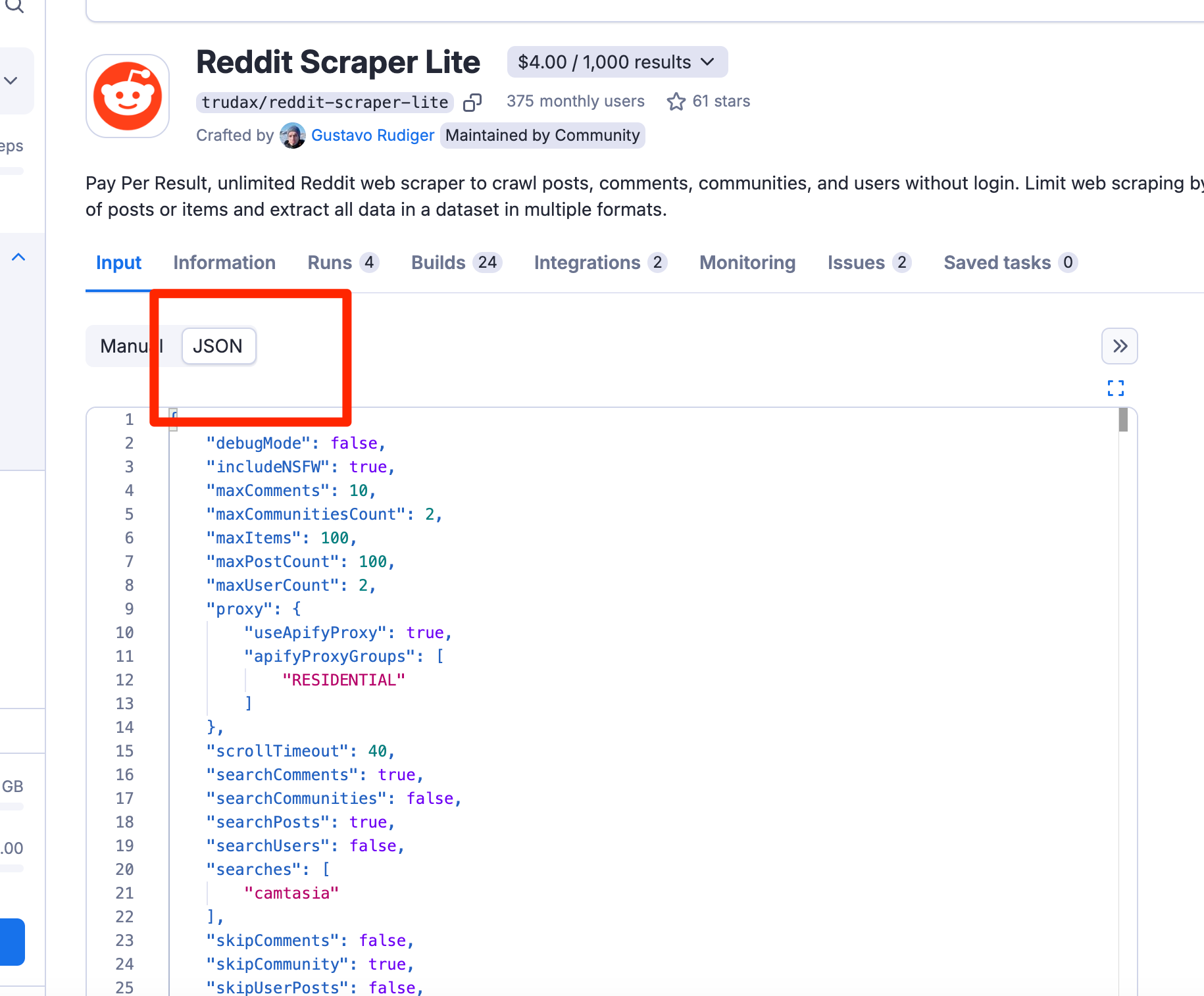Expand the editor to fullscreen
The width and height of the screenshot is (1204, 996).
click(1116, 388)
